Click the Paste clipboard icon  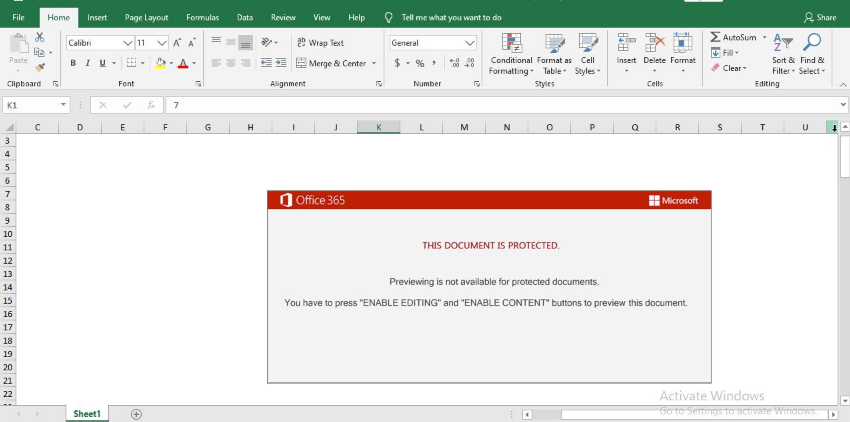click(18, 45)
